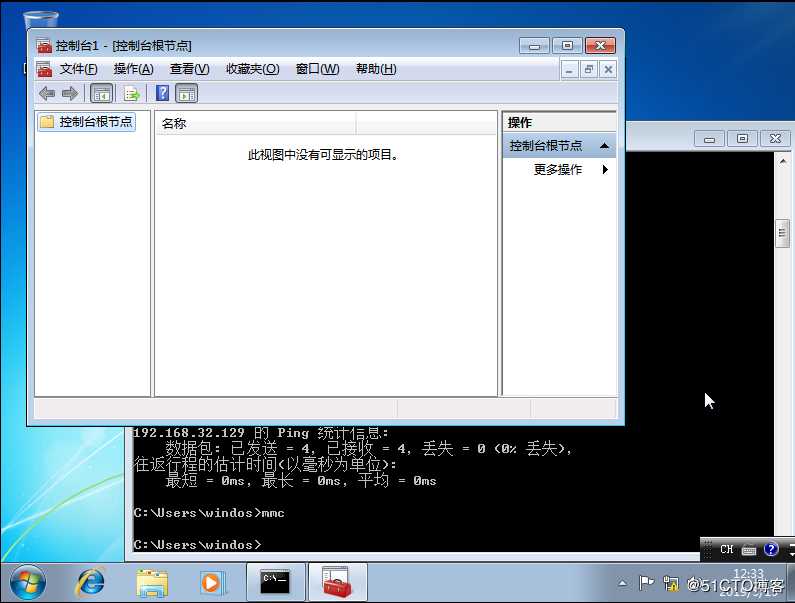Open the 查看(V) menu
The height and width of the screenshot is (603, 795).
[x=189, y=69]
